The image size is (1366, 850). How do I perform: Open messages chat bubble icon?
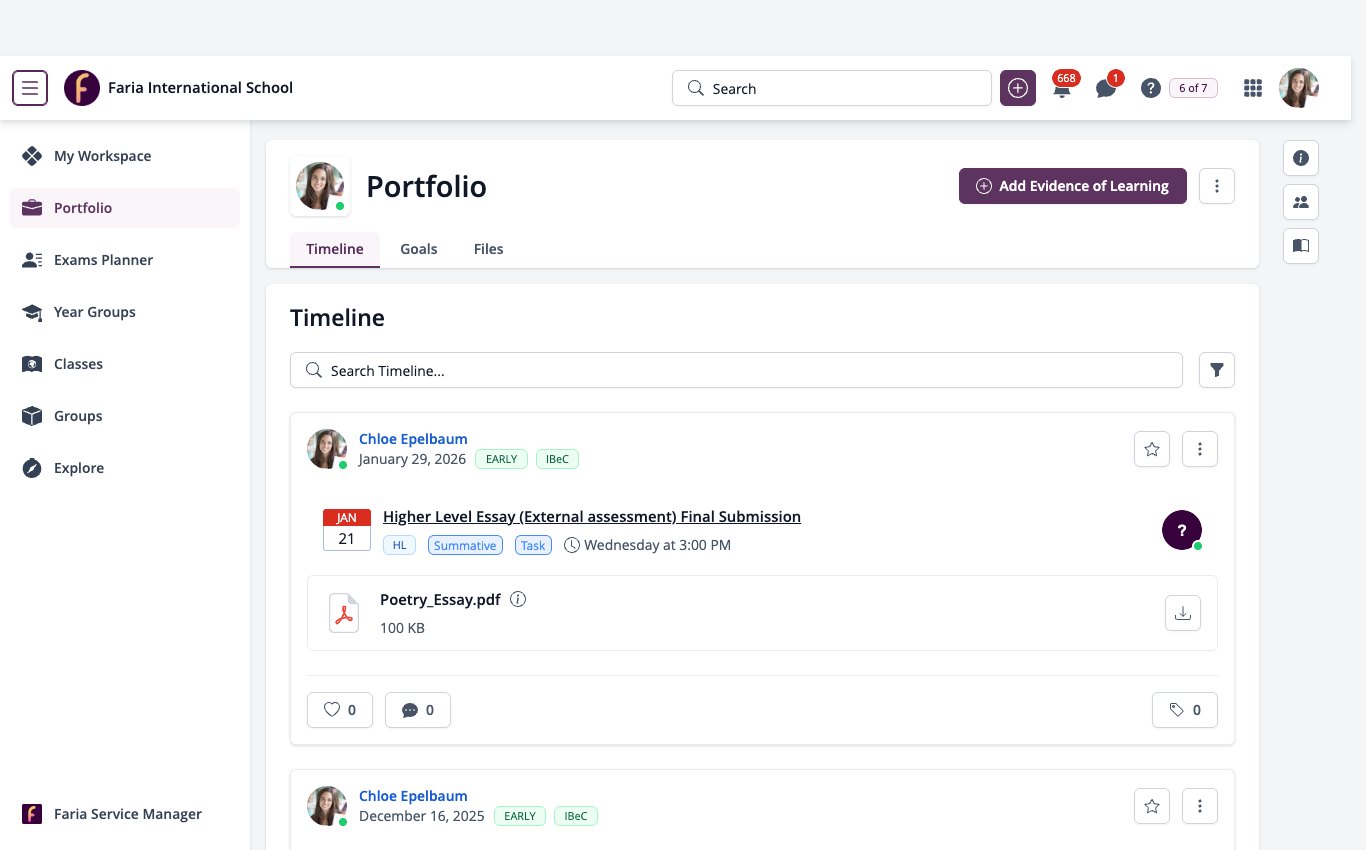tap(1106, 88)
